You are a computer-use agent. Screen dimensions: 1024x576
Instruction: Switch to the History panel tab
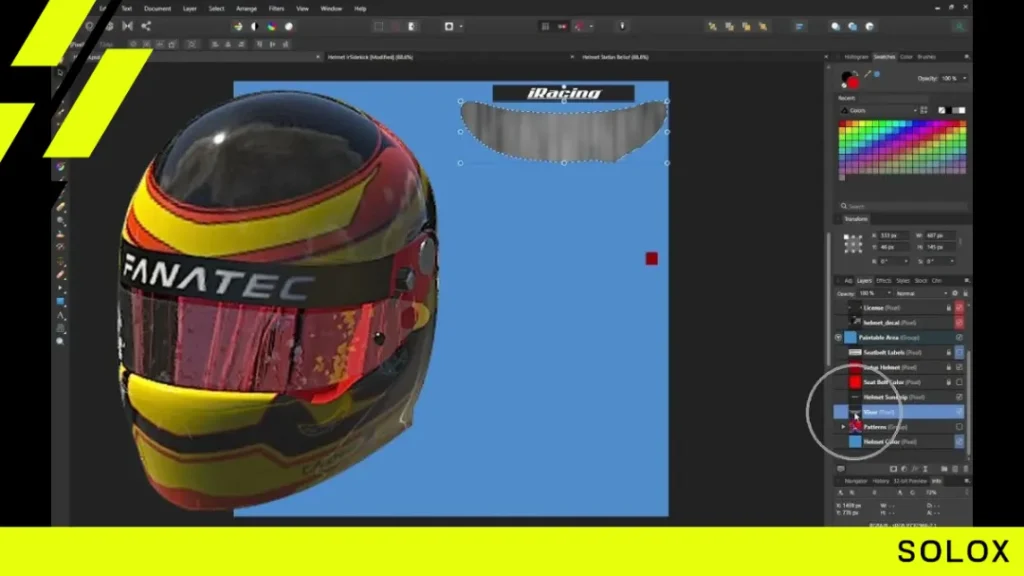(881, 481)
